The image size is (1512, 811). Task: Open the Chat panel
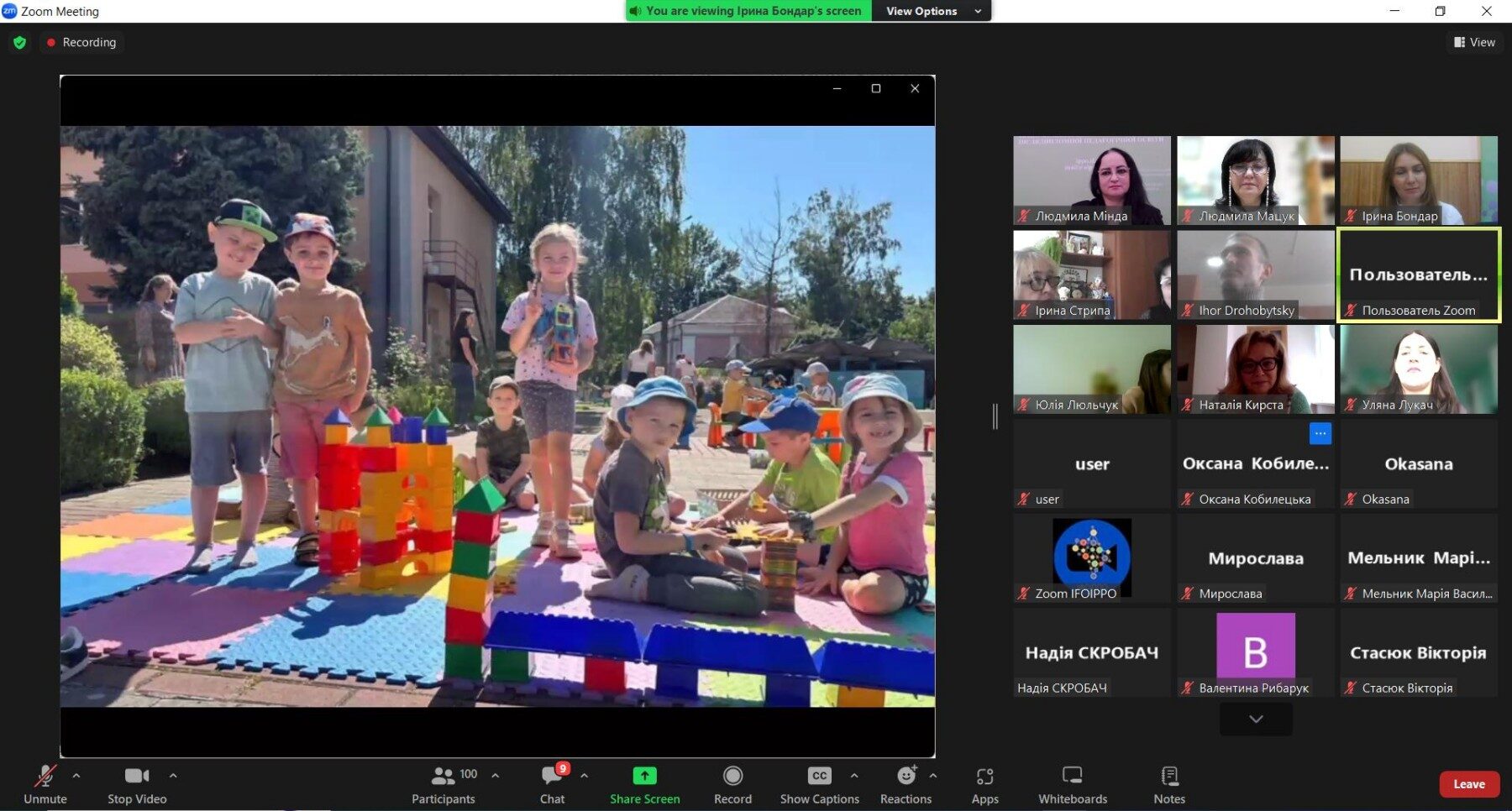552,785
